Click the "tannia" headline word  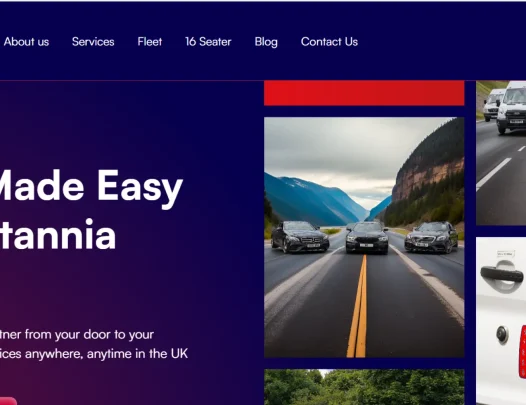[58, 234]
